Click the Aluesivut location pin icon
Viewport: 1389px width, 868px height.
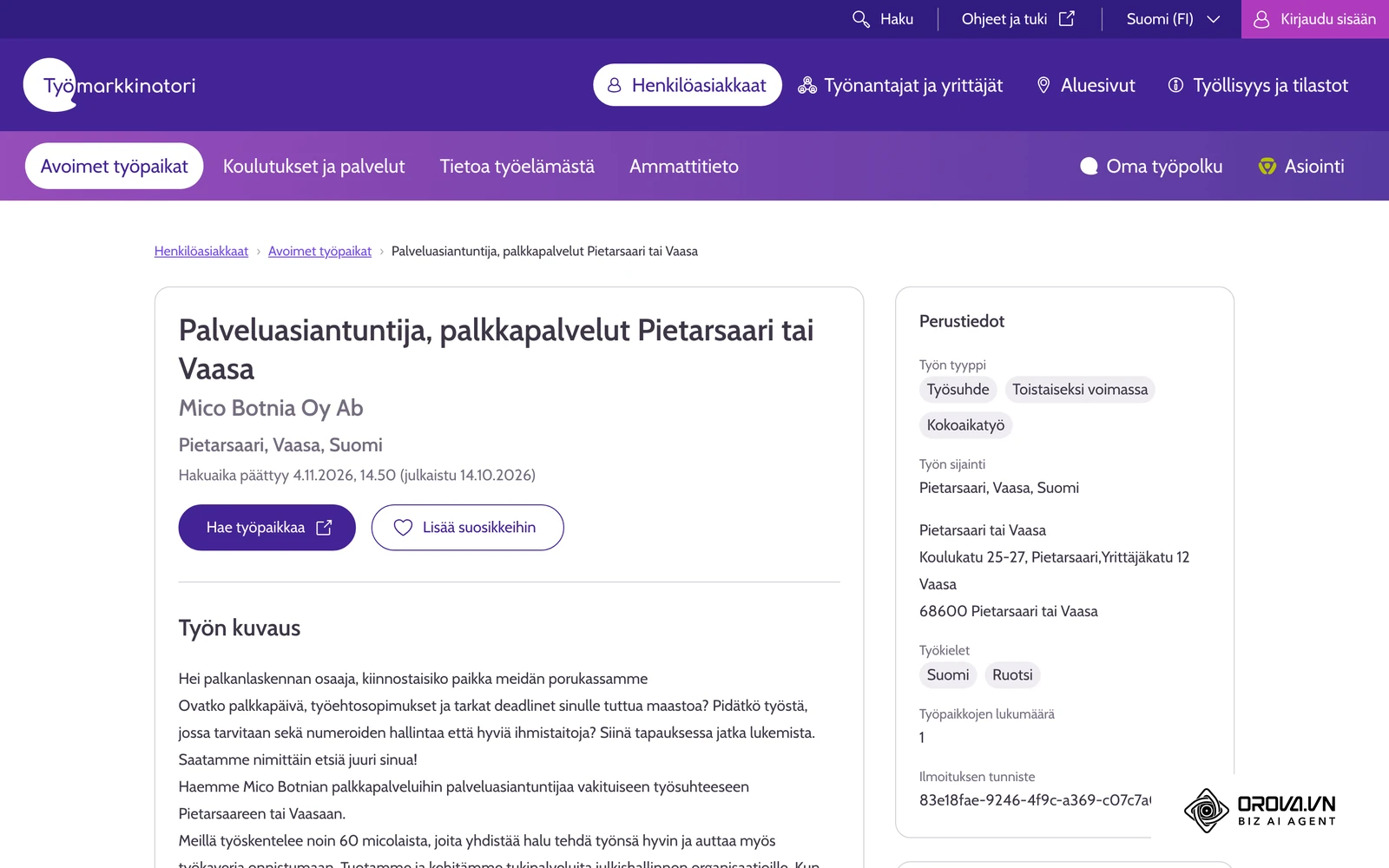point(1043,85)
